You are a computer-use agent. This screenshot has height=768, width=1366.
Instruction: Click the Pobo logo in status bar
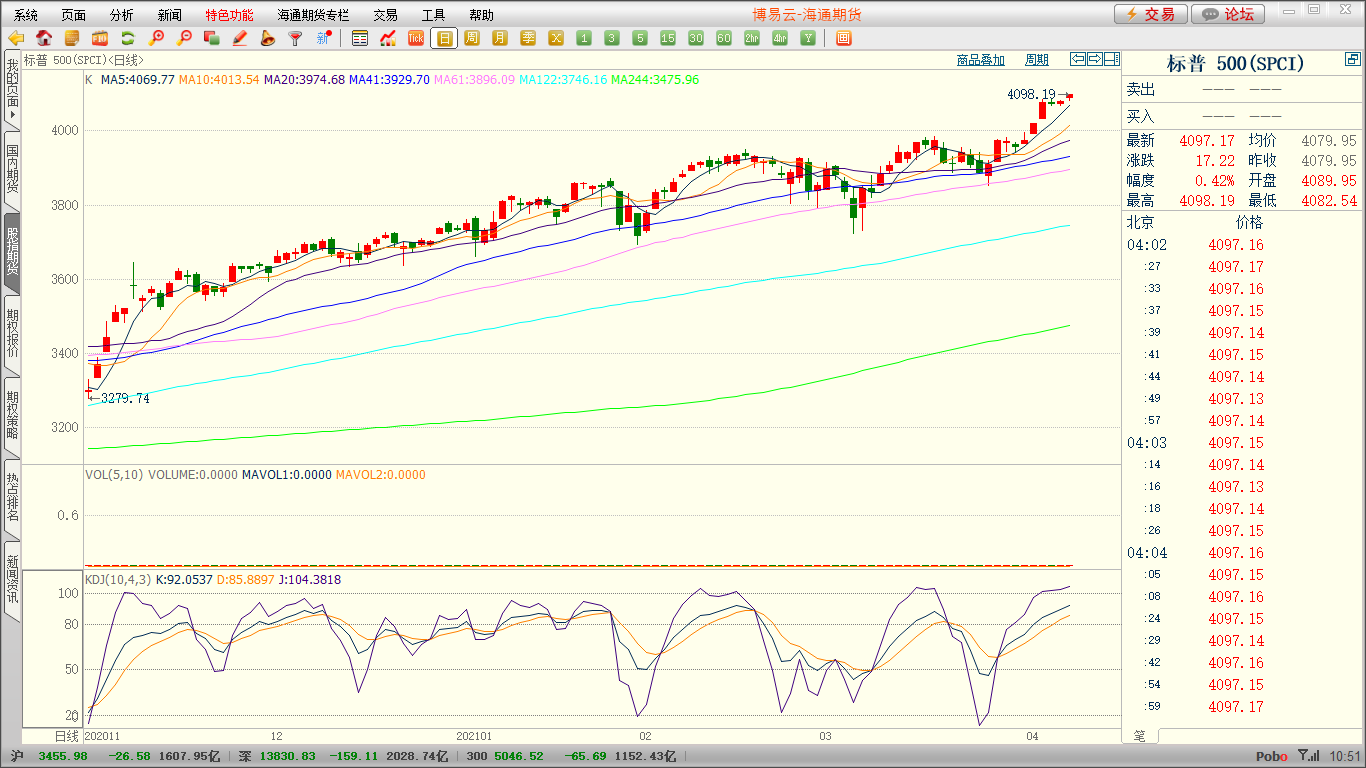pyautogui.click(x=1271, y=757)
